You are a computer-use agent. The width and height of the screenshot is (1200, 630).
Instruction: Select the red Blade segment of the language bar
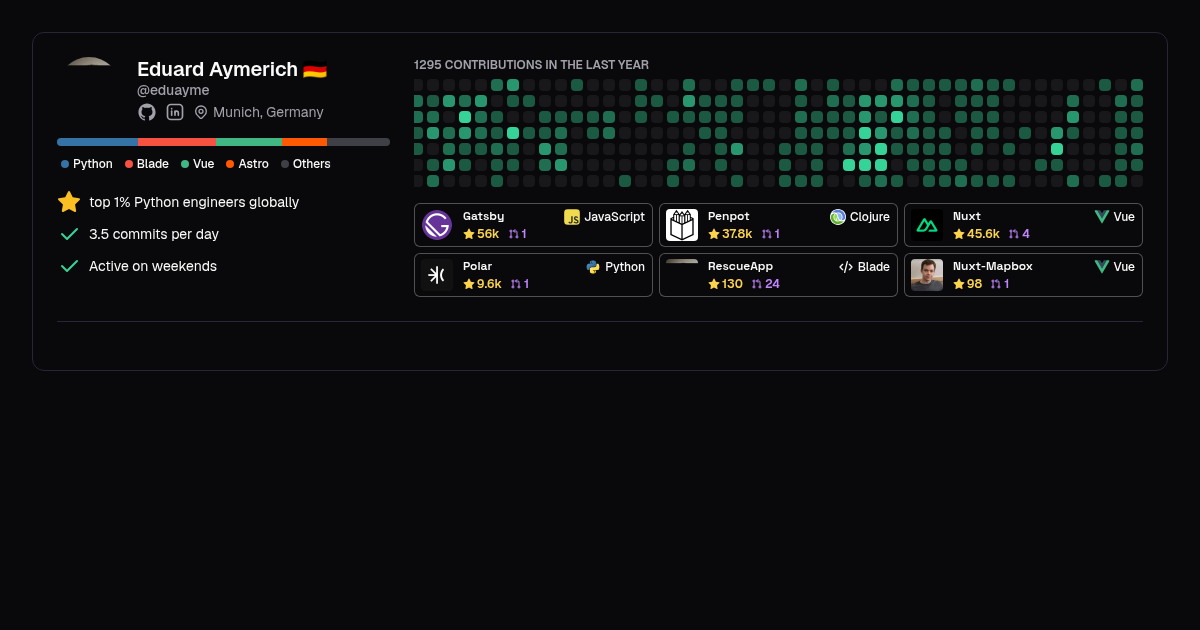[x=177, y=142]
